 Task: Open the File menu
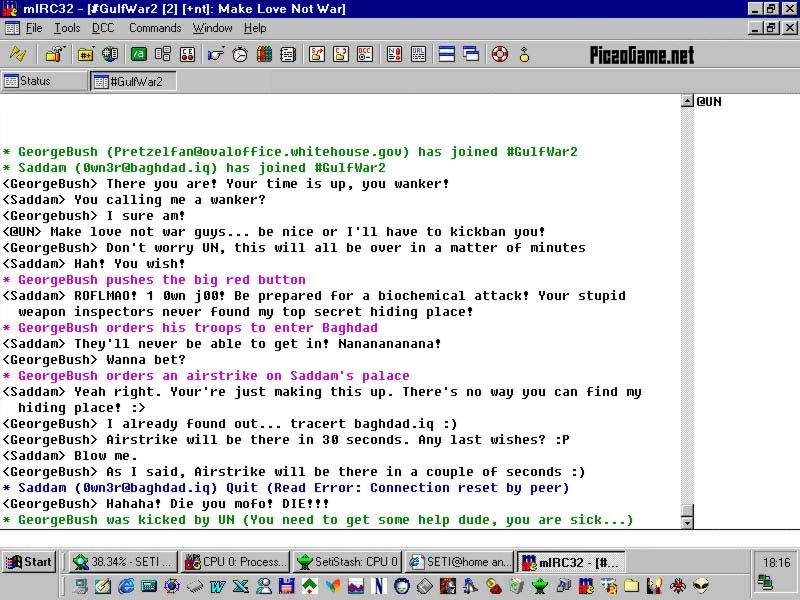click(x=34, y=28)
